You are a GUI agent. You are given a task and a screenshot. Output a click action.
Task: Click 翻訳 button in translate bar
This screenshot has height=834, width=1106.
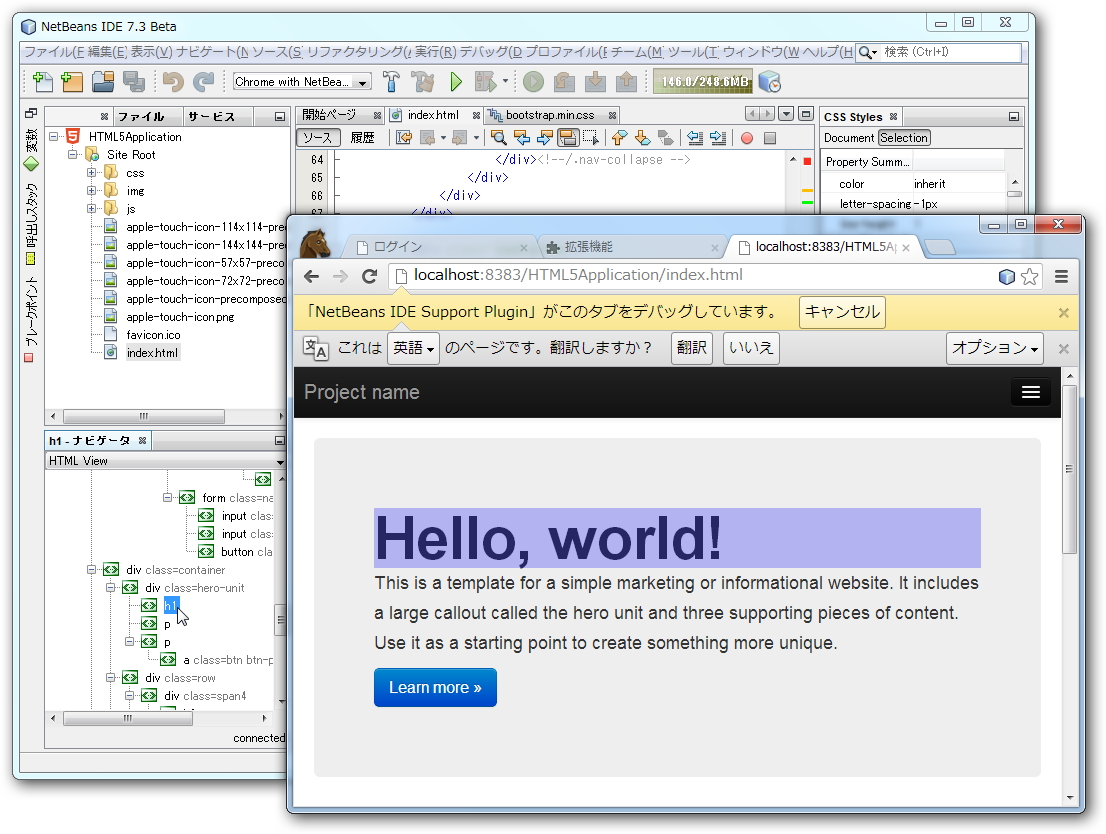tap(691, 348)
